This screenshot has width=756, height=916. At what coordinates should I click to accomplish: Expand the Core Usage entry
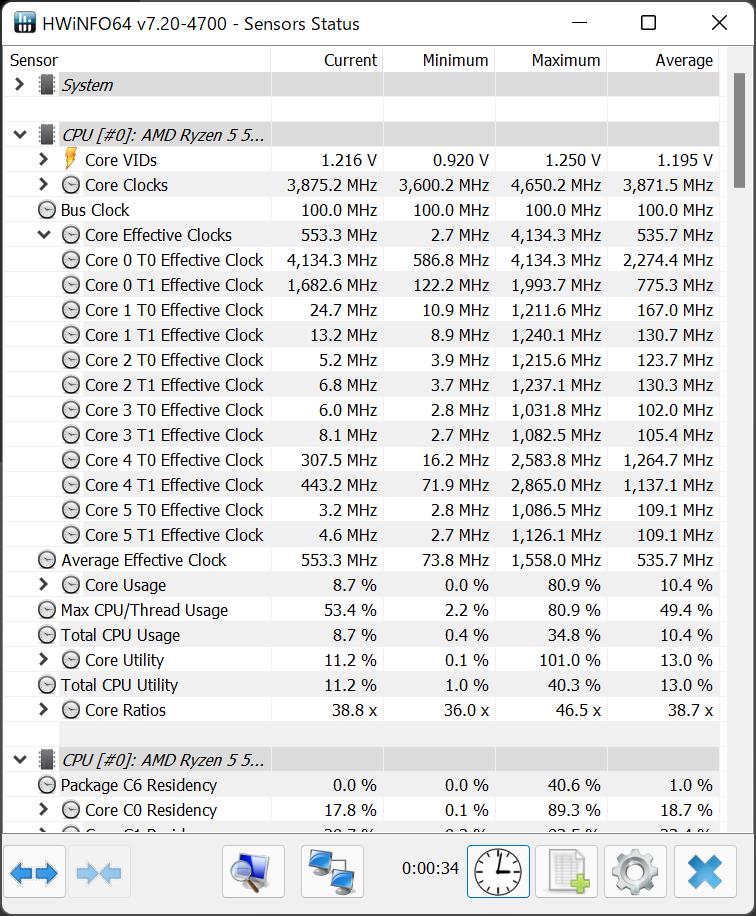tap(44, 585)
